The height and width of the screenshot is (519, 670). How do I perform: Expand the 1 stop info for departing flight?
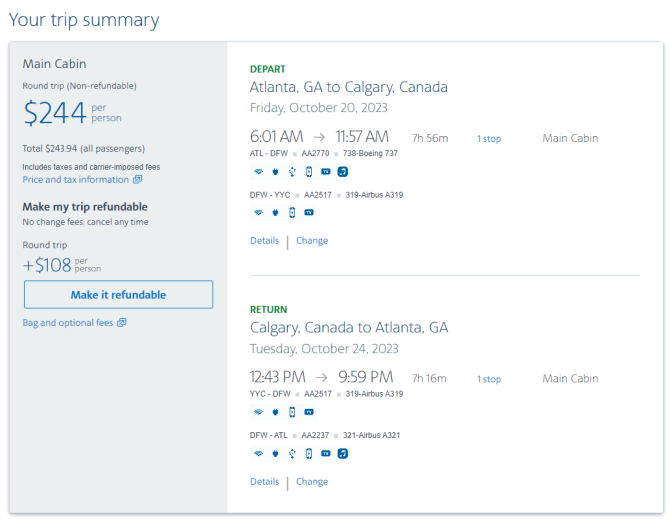tap(489, 139)
